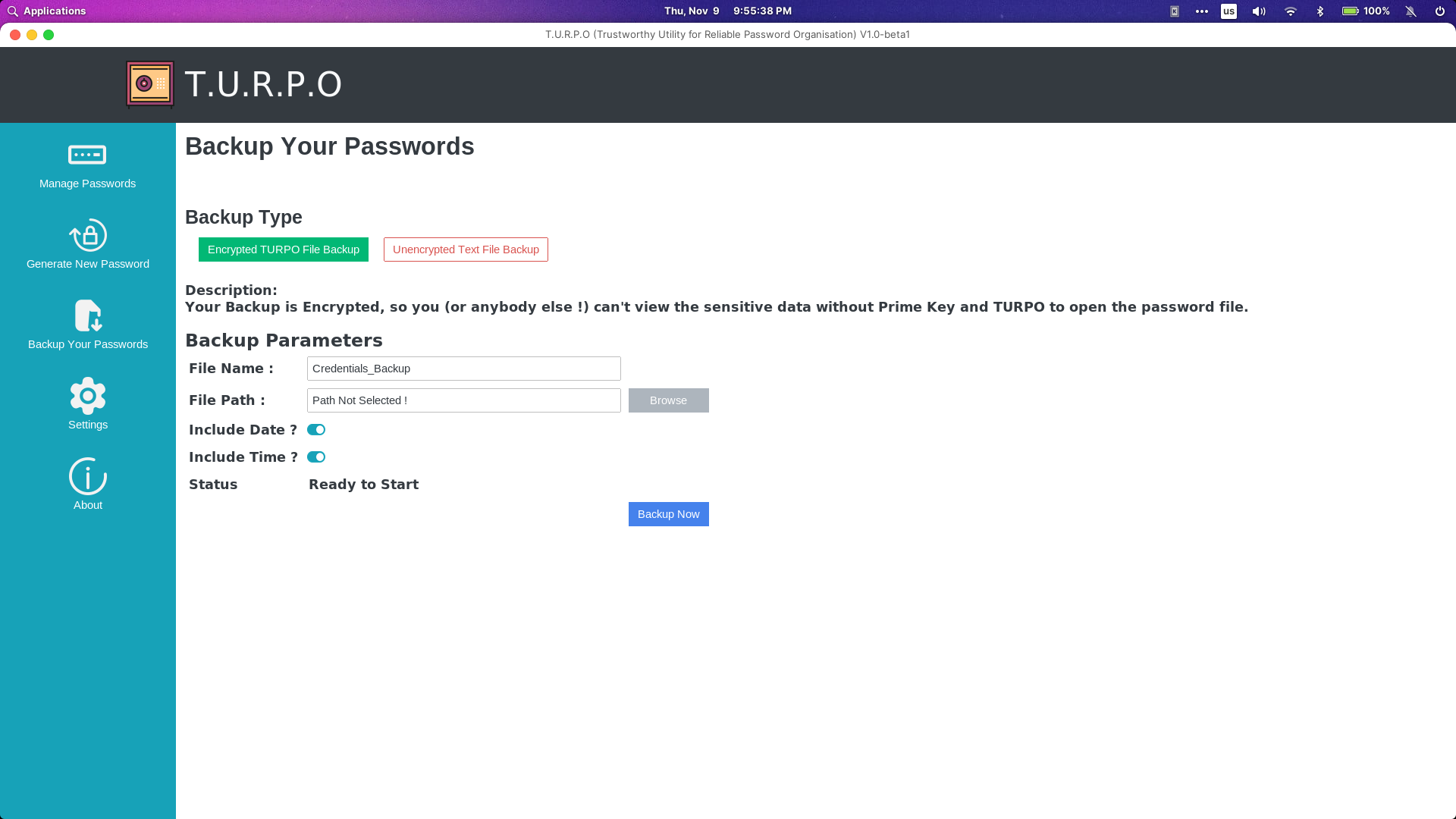The image size is (1456, 819).
Task: Toggle the Include Time switch
Action: click(316, 457)
